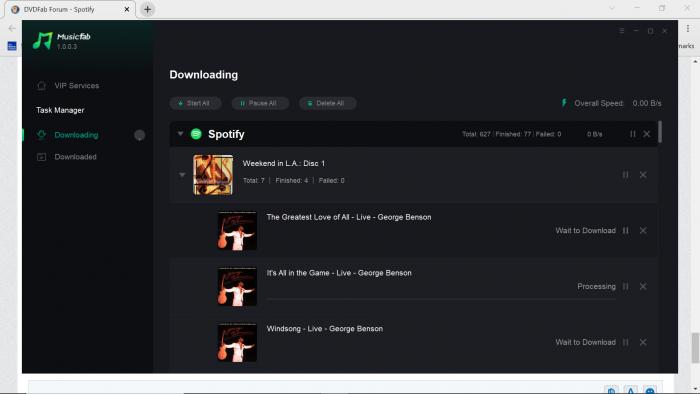Pause It's All in the Game track
The width and height of the screenshot is (700, 394).
pos(625,286)
